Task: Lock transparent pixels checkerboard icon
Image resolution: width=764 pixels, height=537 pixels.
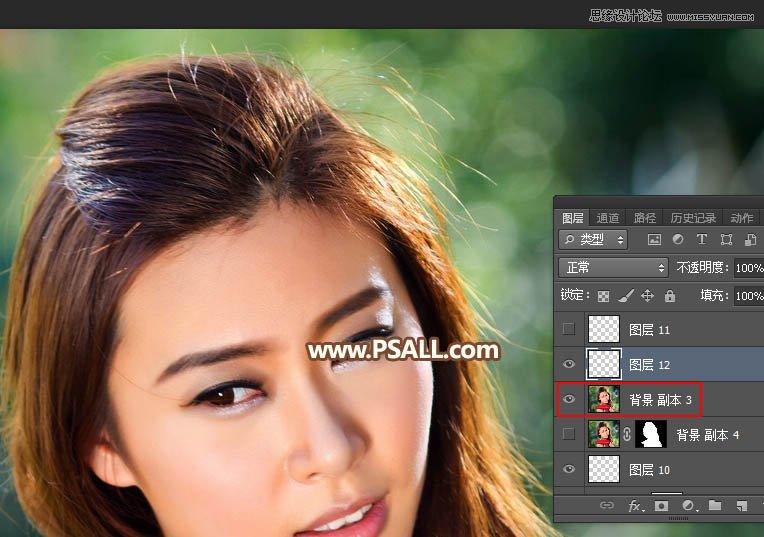Action: click(603, 296)
